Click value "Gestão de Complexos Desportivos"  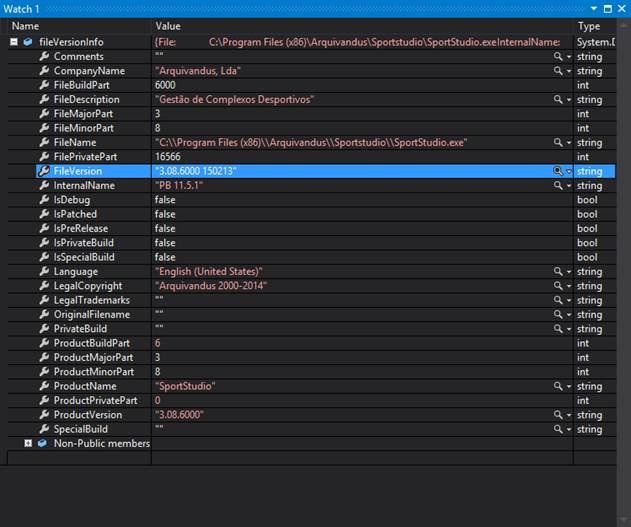(235, 99)
